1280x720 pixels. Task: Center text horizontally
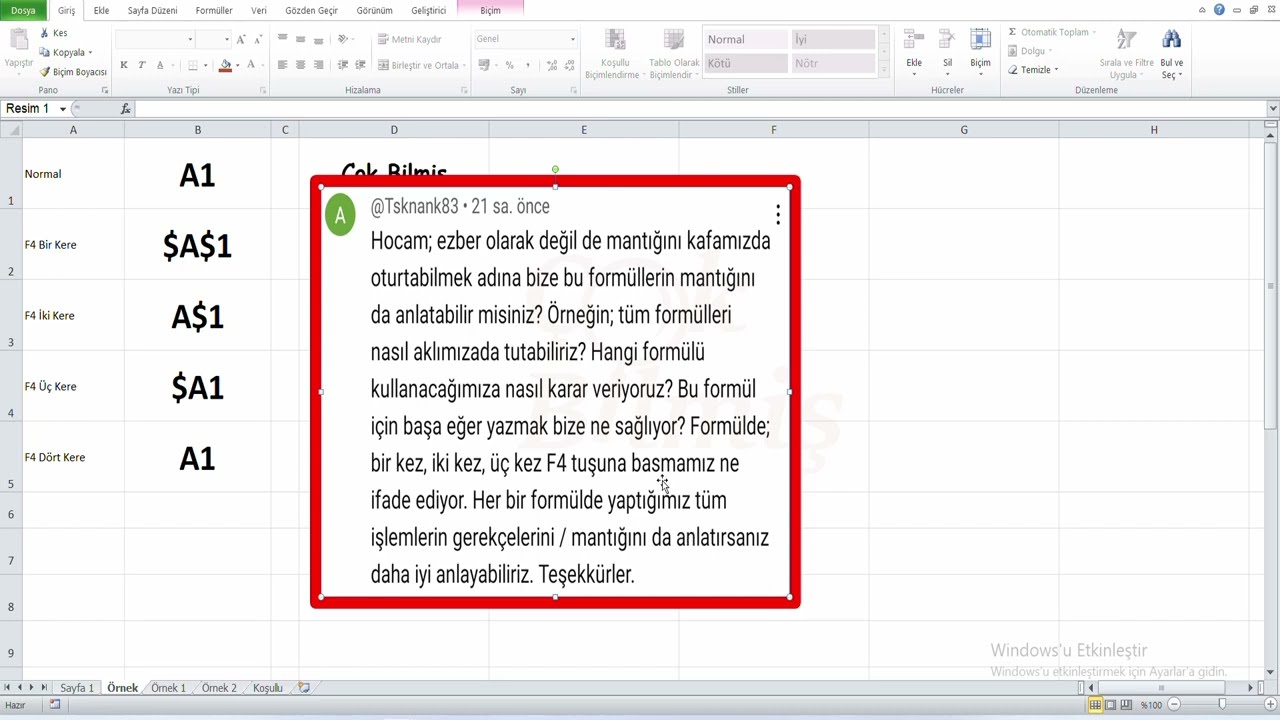[x=300, y=65]
